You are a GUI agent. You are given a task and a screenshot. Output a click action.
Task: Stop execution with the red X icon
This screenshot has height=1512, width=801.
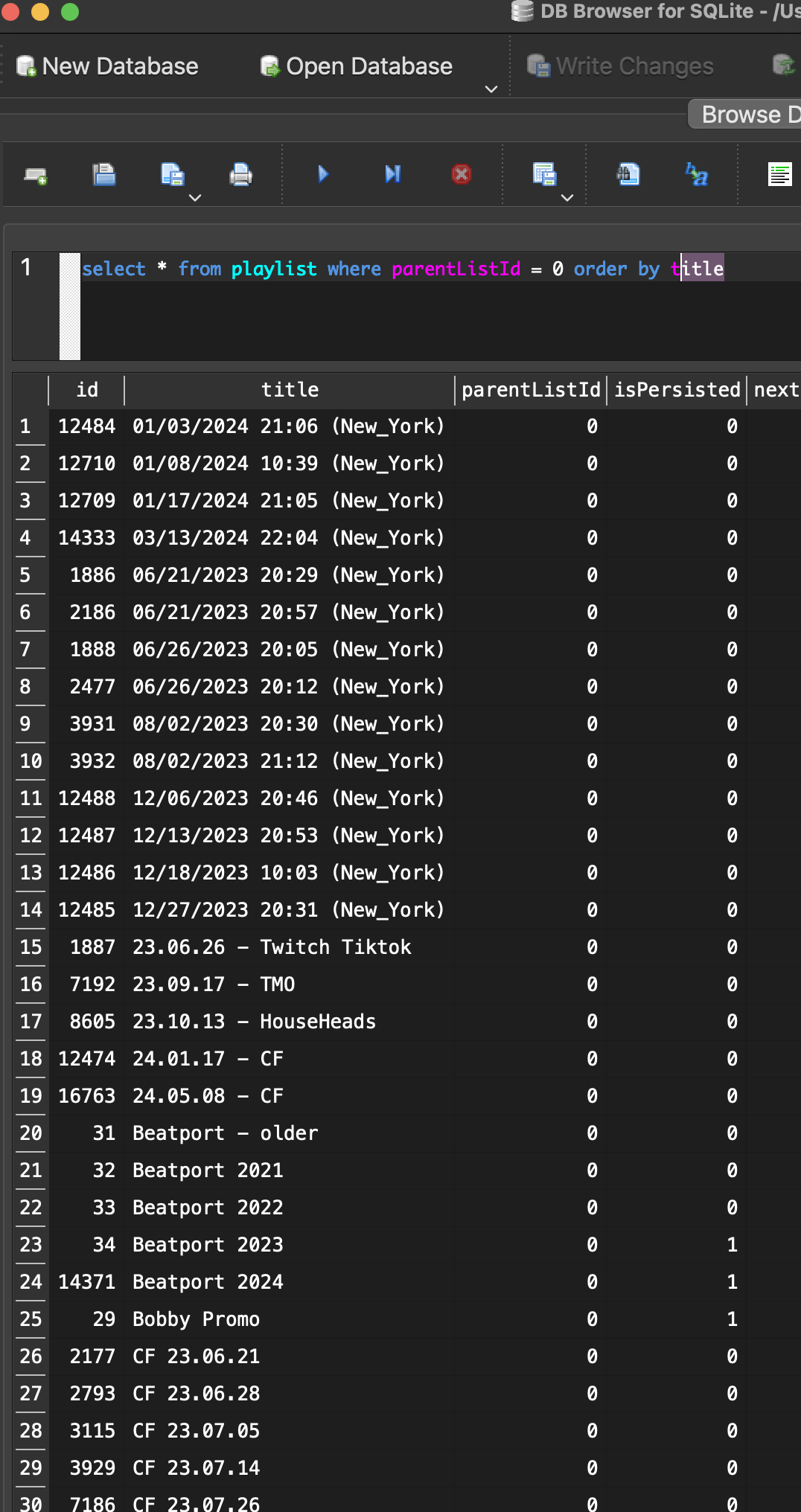[x=462, y=174]
